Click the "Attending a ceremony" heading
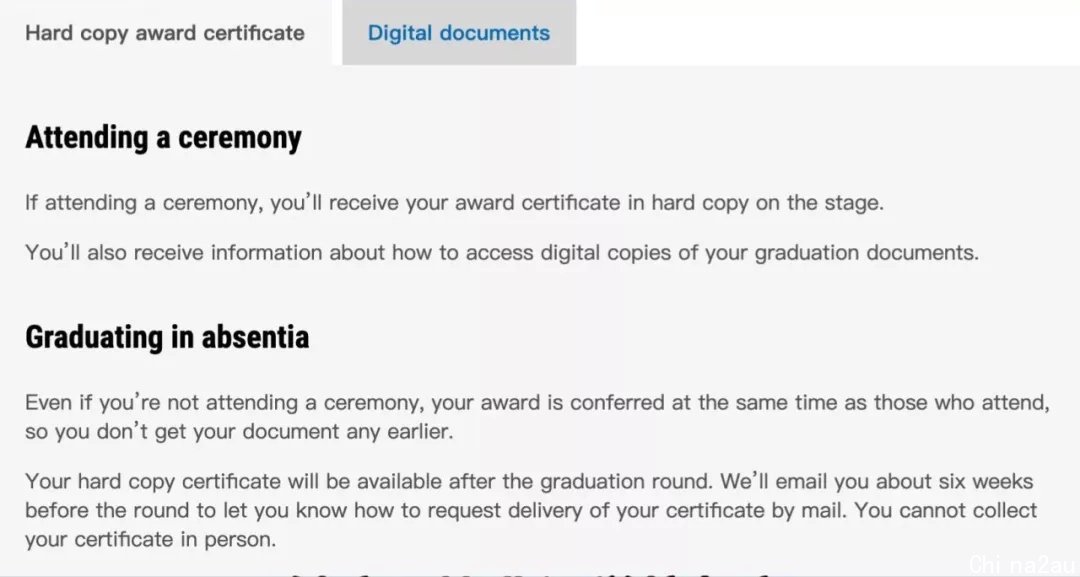The width and height of the screenshot is (1080, 577). tap(163, 138)
